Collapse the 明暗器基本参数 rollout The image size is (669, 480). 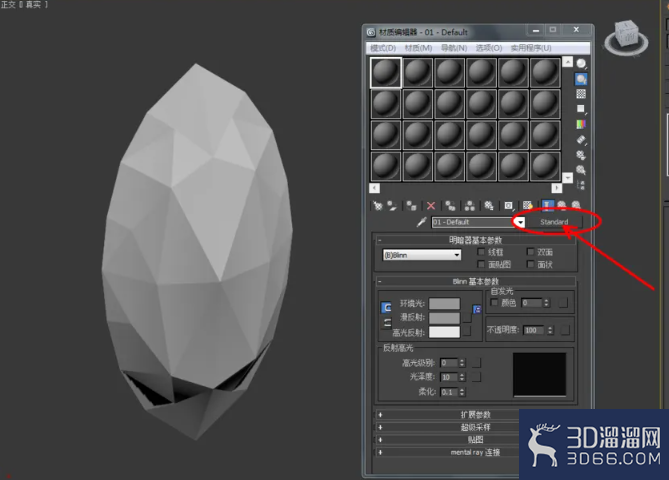(475, 240)
